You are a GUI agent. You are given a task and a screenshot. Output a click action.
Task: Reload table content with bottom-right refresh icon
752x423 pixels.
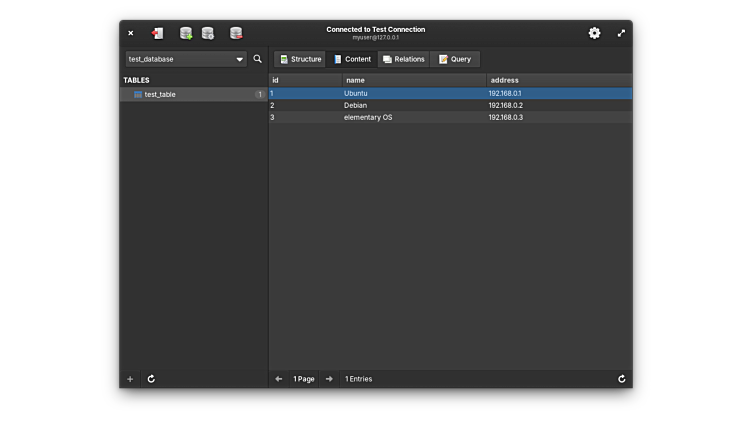coord(622,379)
